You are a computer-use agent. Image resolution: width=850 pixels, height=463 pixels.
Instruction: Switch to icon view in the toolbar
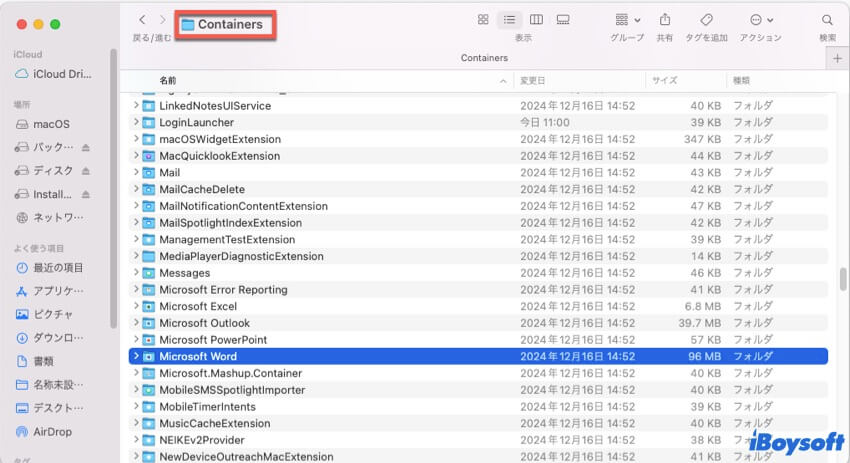coord(483,20)
